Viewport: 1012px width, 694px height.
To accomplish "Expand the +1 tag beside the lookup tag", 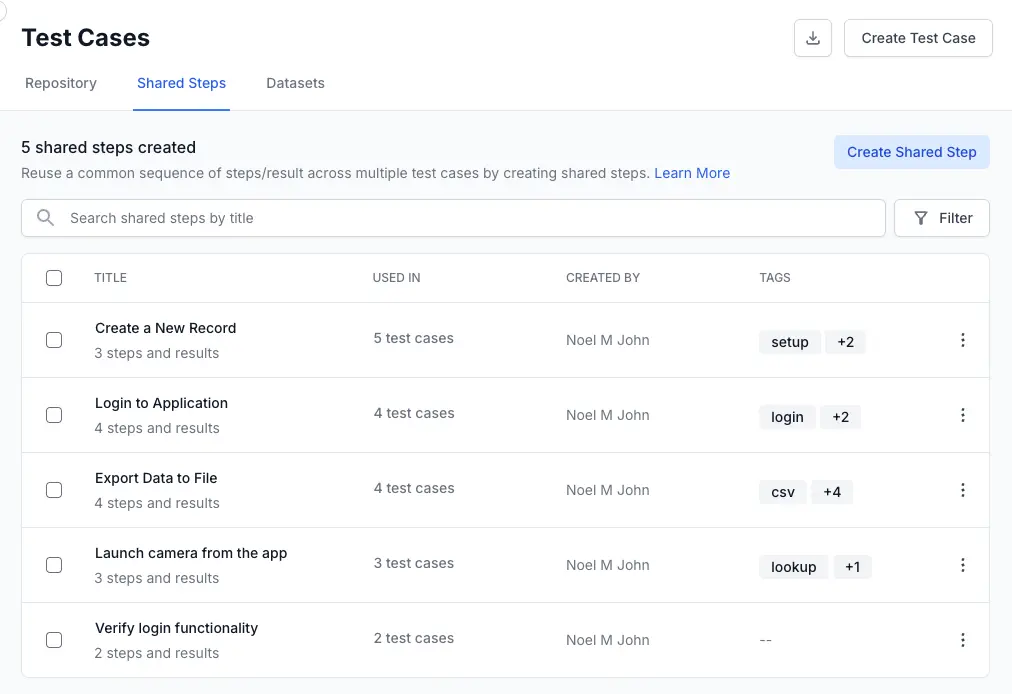I will click(852, 566).
